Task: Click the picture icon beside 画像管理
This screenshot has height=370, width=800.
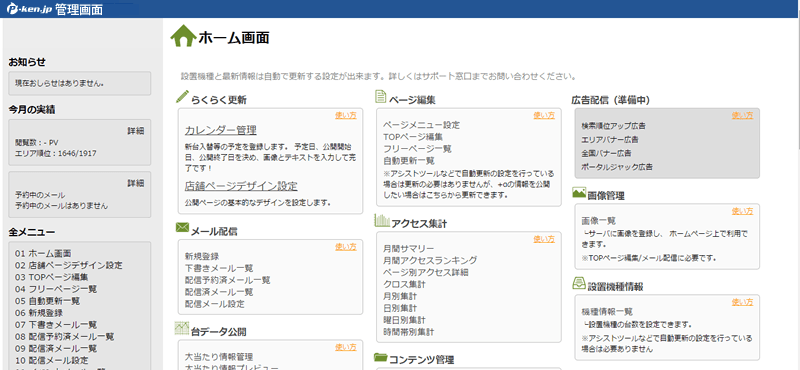Action: [579, 192]
